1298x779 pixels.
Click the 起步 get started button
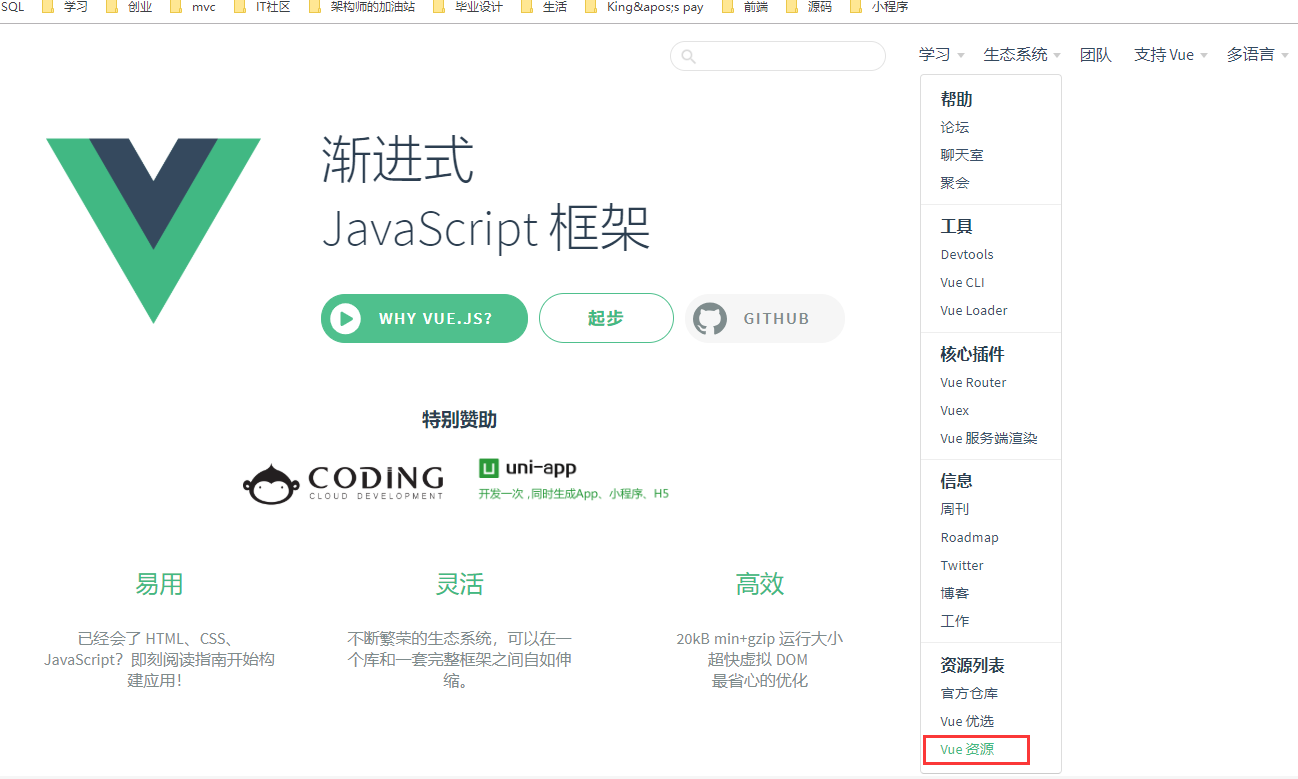pos(606,318)
